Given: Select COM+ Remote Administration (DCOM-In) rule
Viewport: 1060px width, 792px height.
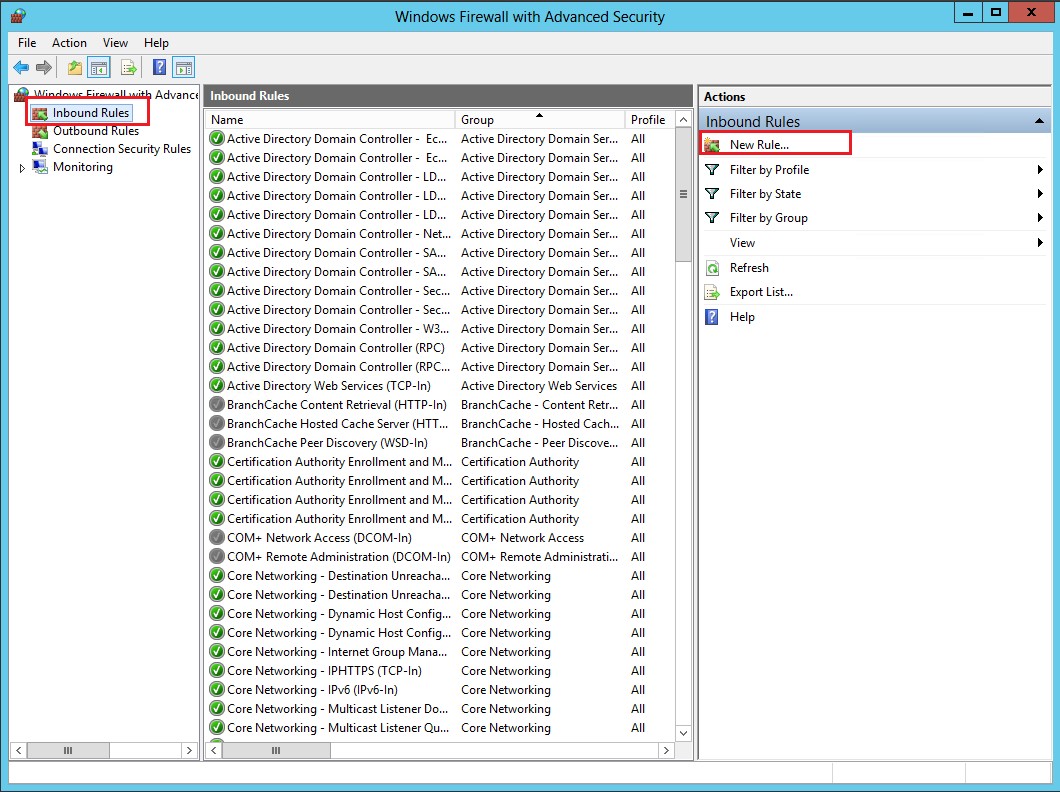Looking at the screenshot, I should click(339, 557).
